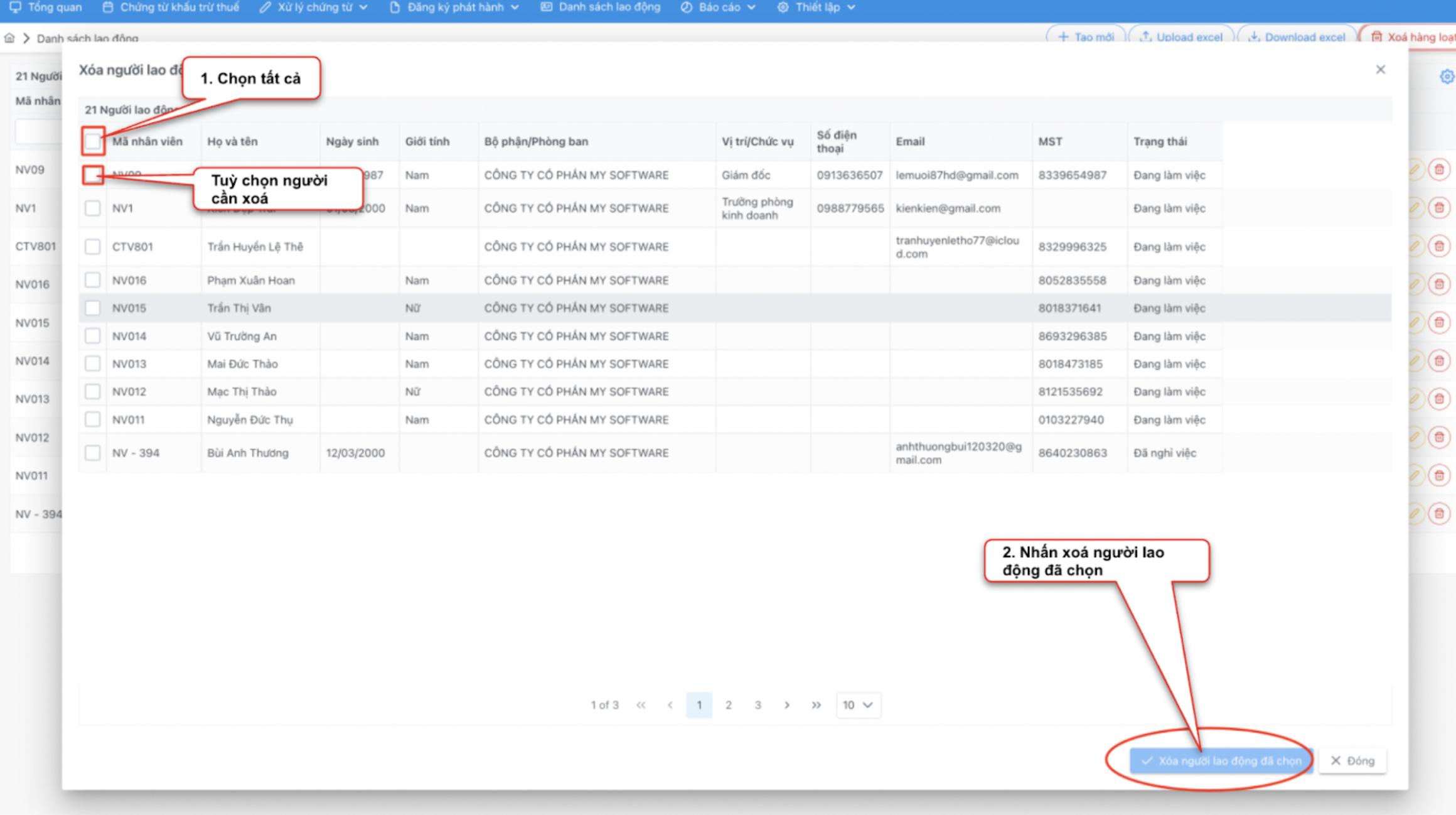Click the last page double-arrow icon
The image size is (1456, 815).
pyautogui.click(x=816, y=705)
